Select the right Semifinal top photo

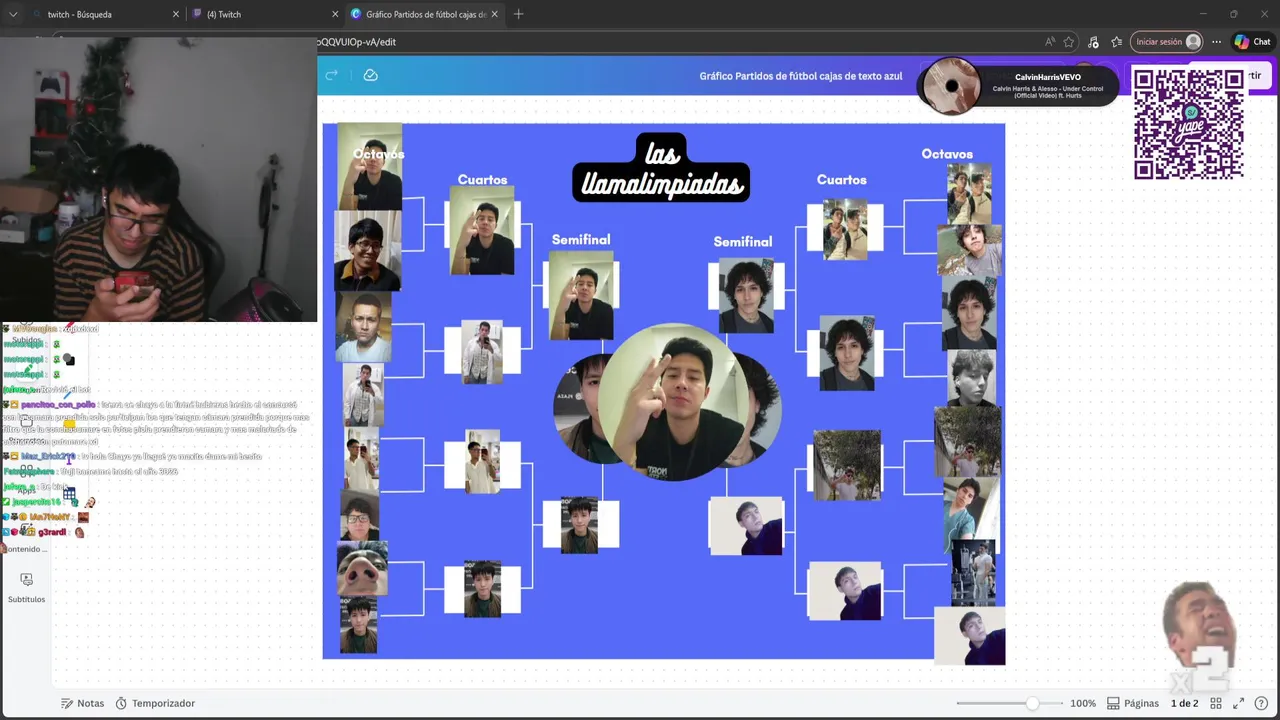pos(746,296)
